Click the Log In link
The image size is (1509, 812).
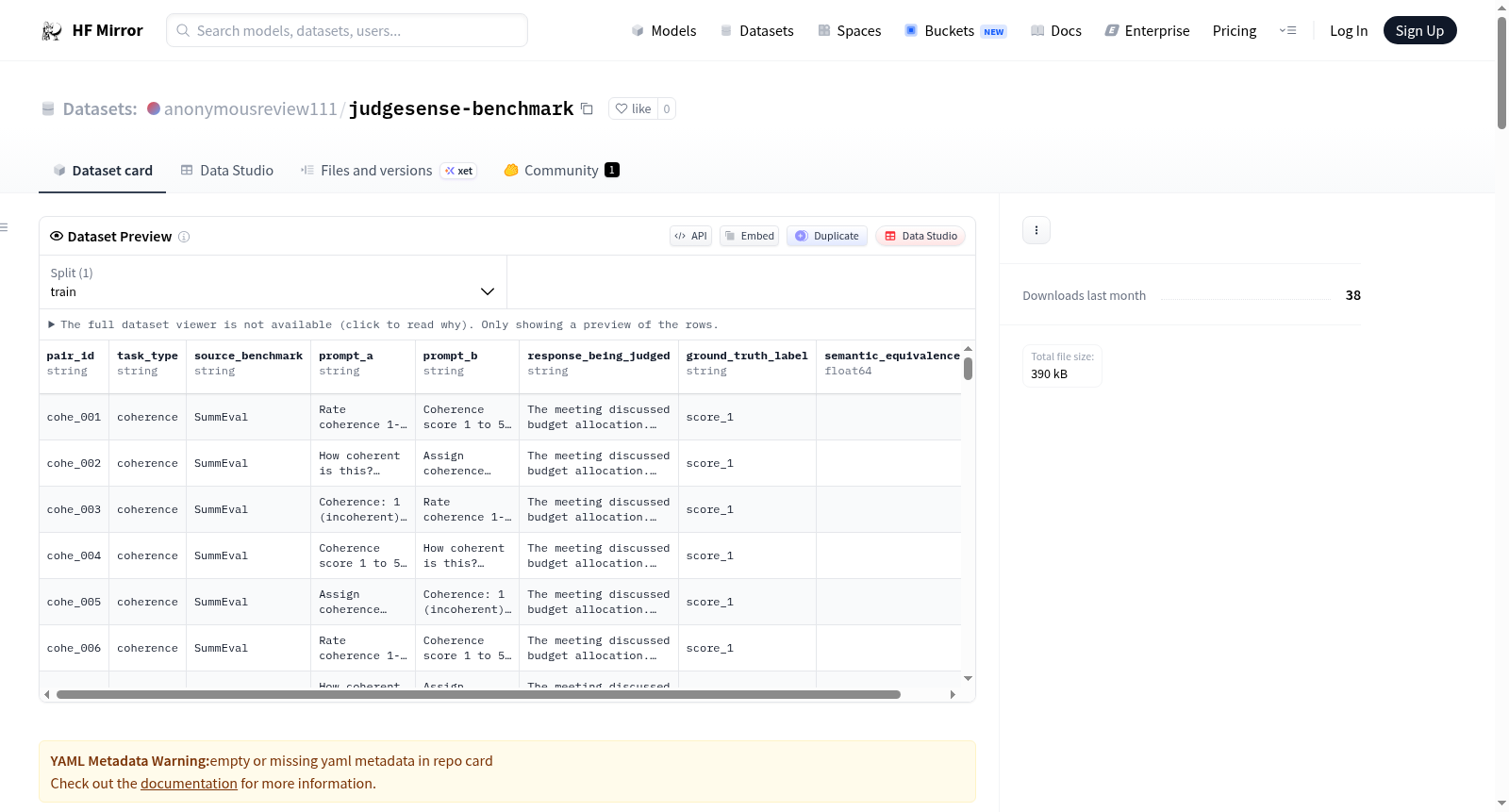click(x=1349, y=30)
